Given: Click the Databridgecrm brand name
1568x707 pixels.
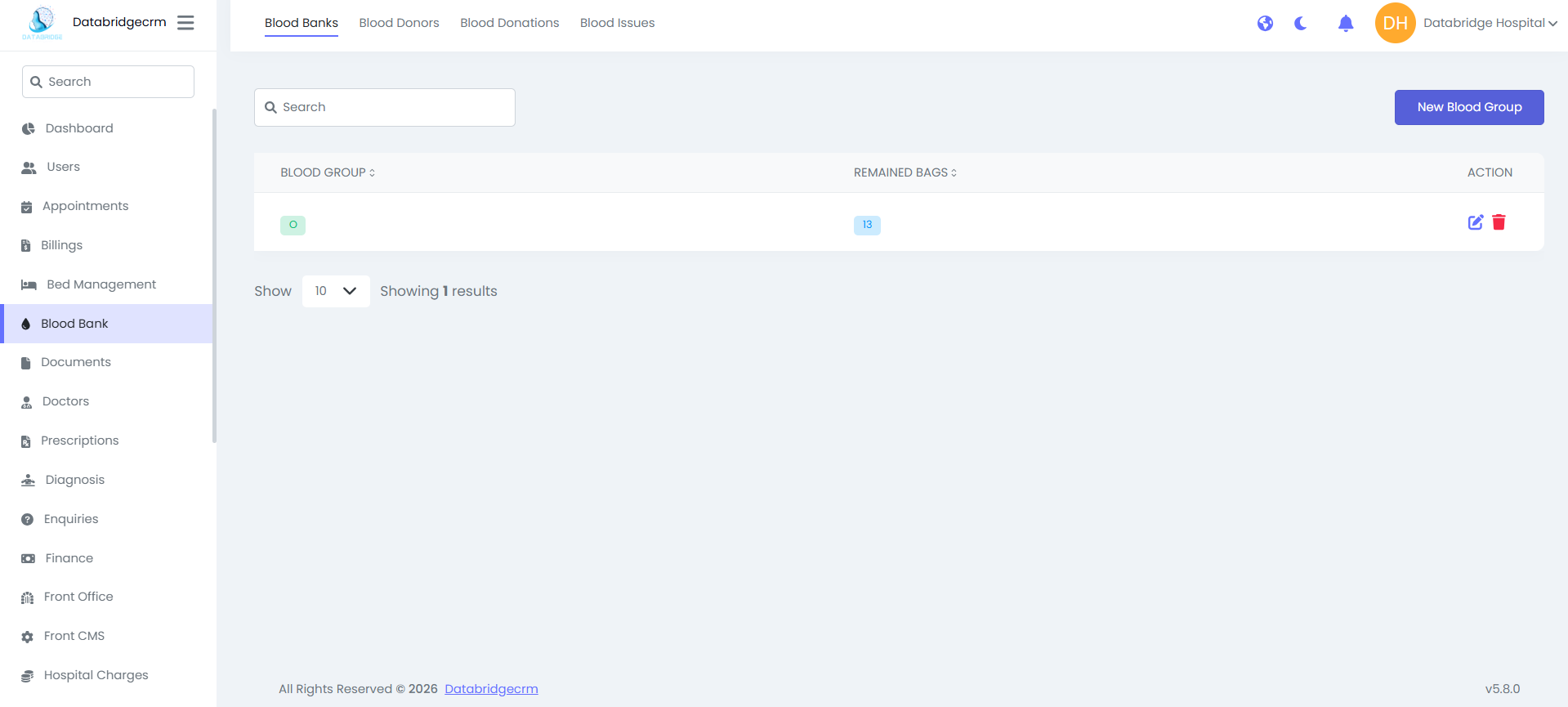Looking at the screenshot, I should (x=119, y=22).
